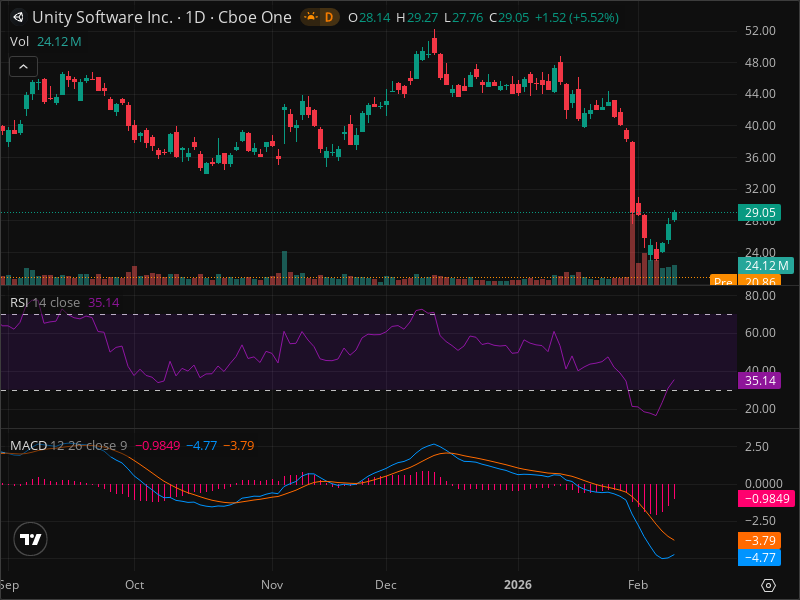The width and height of the screenshot is (800, 600).
Task: Click the 60.00 RSI scale label
Action: (760, 333)
